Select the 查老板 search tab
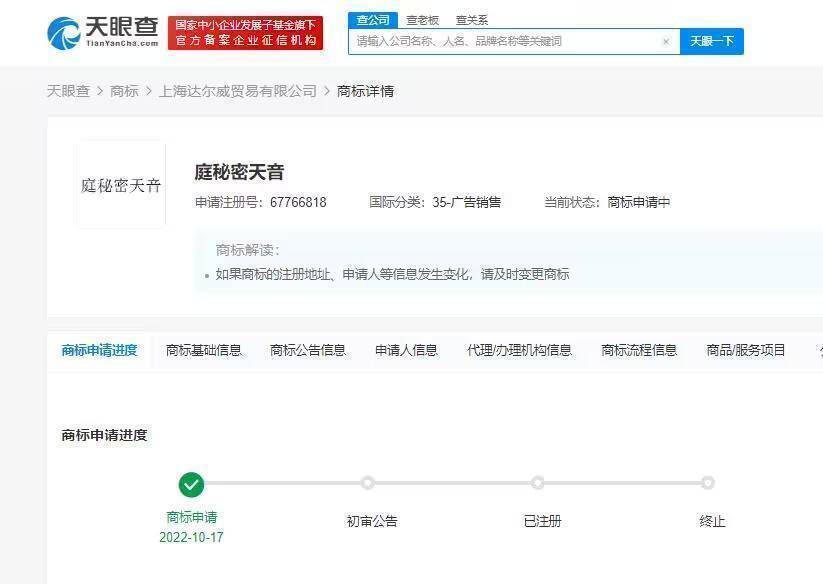823x584 pixels. click(x=422, y=20)
